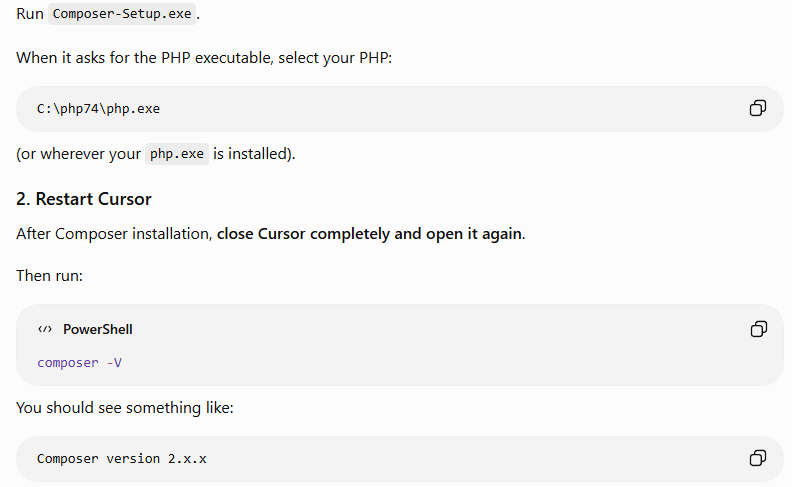
Task: Click the heading 2. Restart Cursor
Action: (x=84, y=199)
